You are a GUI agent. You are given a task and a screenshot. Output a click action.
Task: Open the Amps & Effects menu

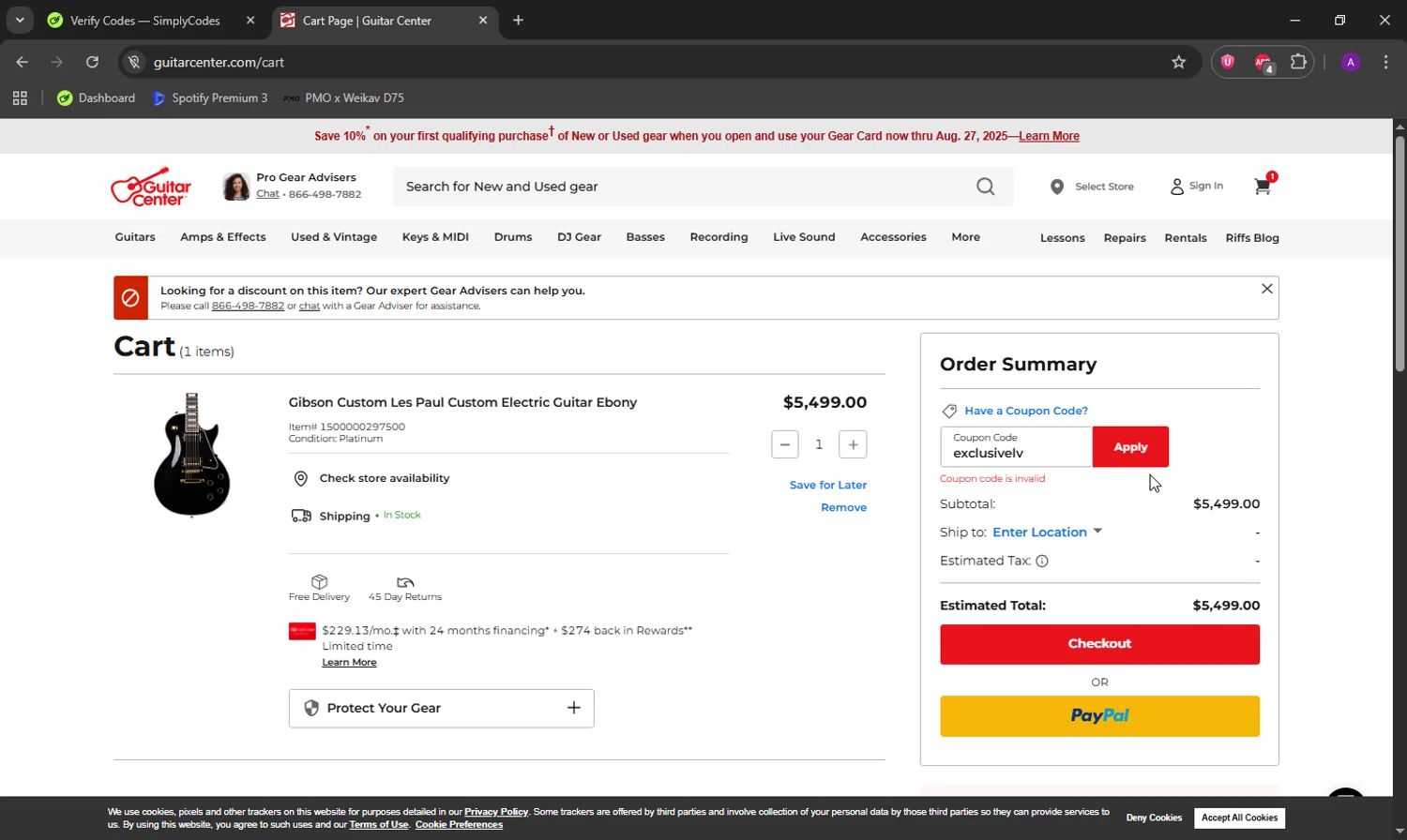tap(223, 237)
